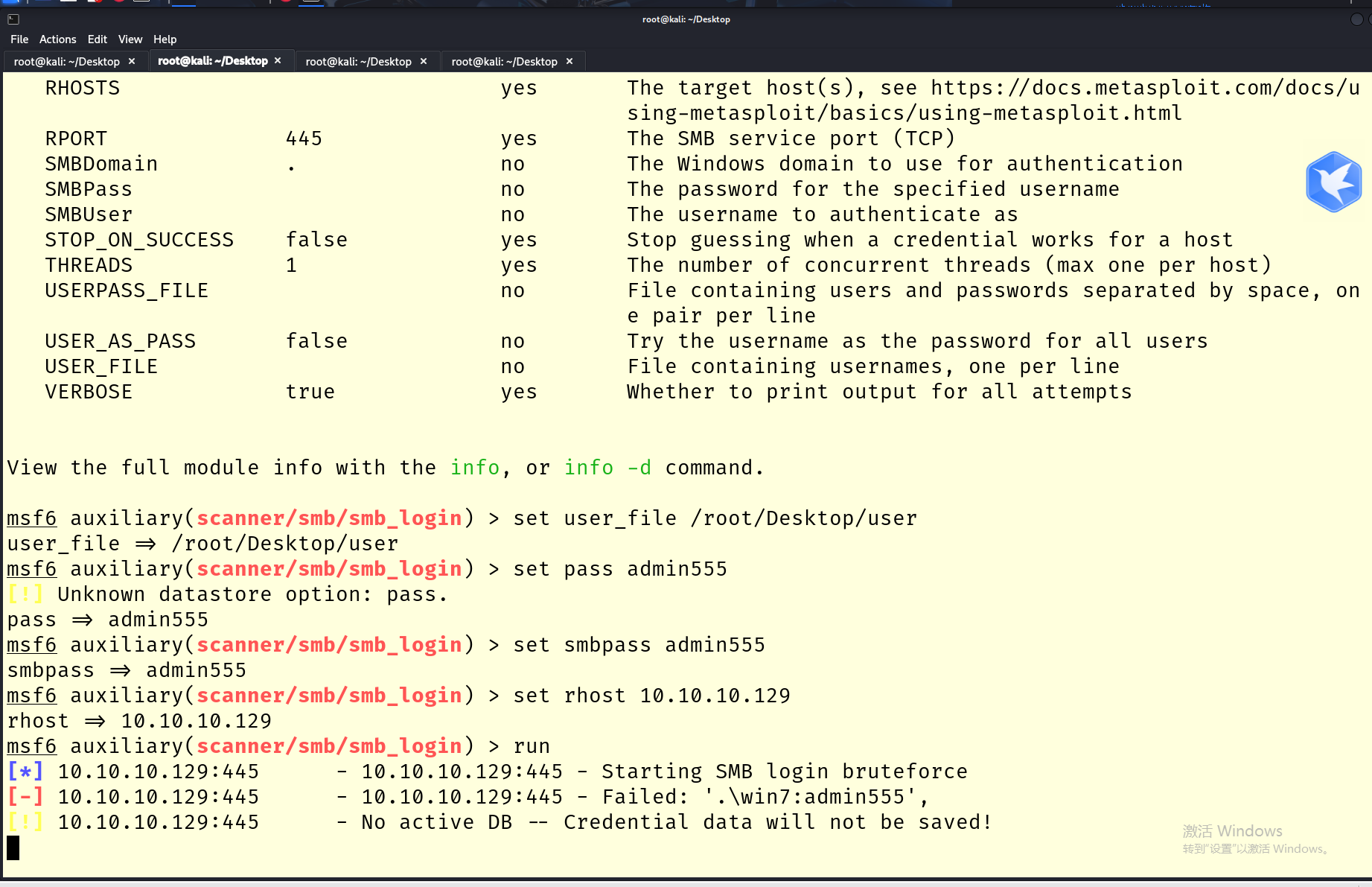Click the "Failed: '.\win7:admin555'," output

click(x=765, y=797)
